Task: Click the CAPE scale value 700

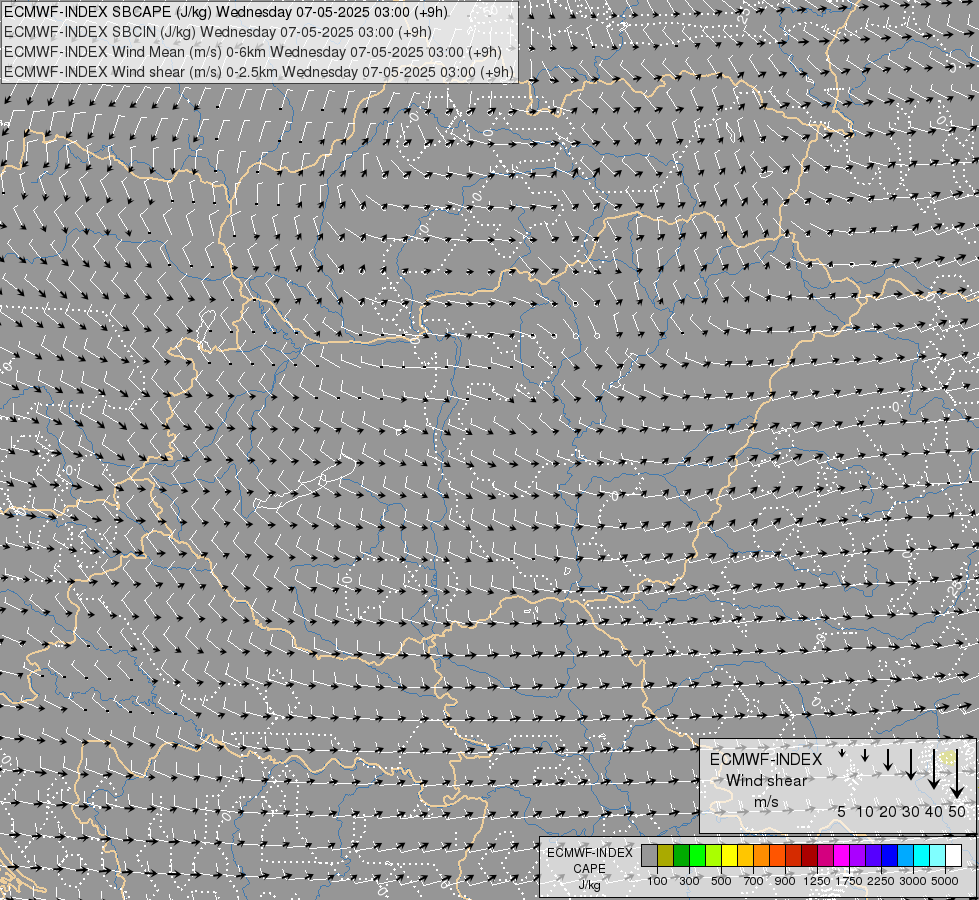Action: coord(754,881)
